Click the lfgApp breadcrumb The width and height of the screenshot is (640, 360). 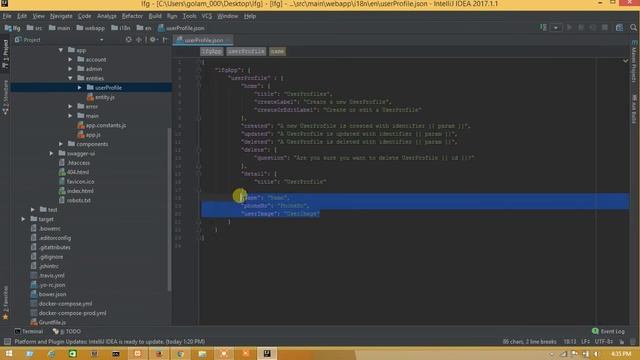(212, 51)
